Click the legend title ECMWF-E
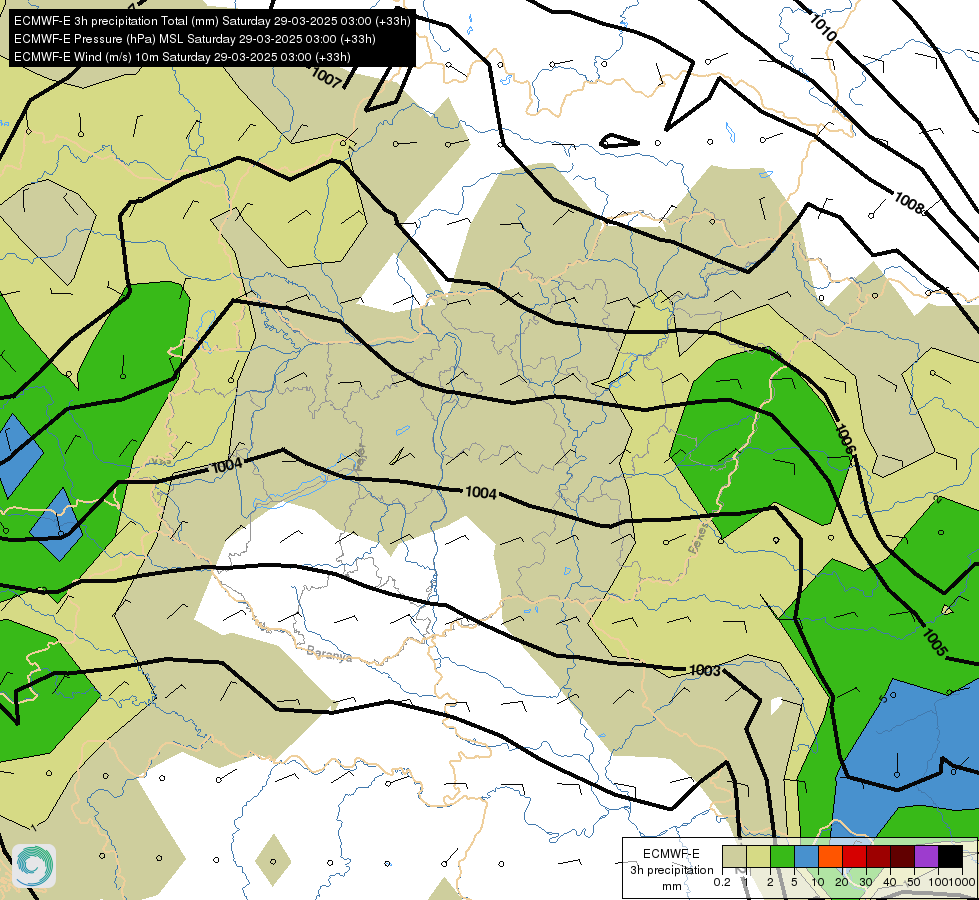 671,854
